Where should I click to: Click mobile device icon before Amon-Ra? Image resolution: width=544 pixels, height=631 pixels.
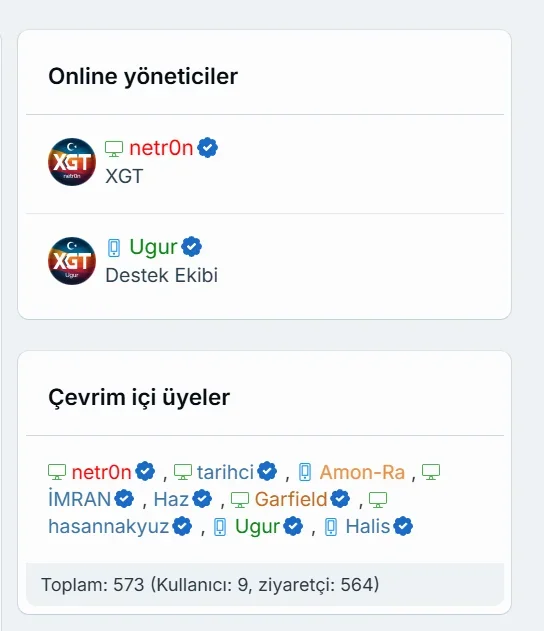pos(305,472)
